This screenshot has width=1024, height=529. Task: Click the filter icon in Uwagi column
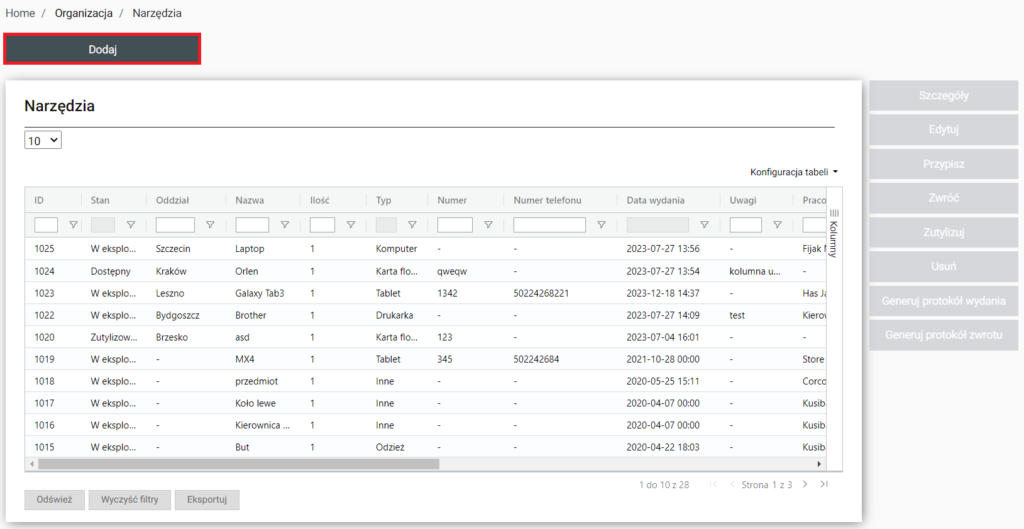777,225
